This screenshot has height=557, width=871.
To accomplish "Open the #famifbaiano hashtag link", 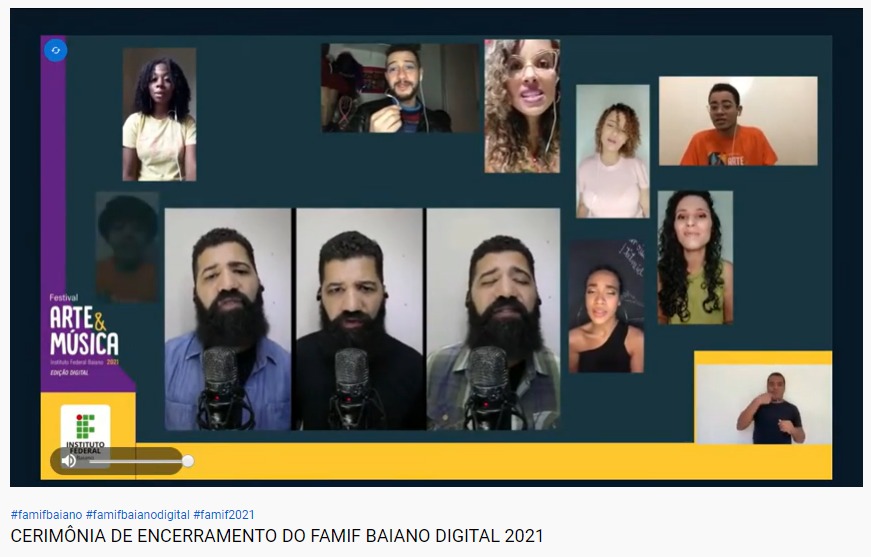I will pos(46,515).
